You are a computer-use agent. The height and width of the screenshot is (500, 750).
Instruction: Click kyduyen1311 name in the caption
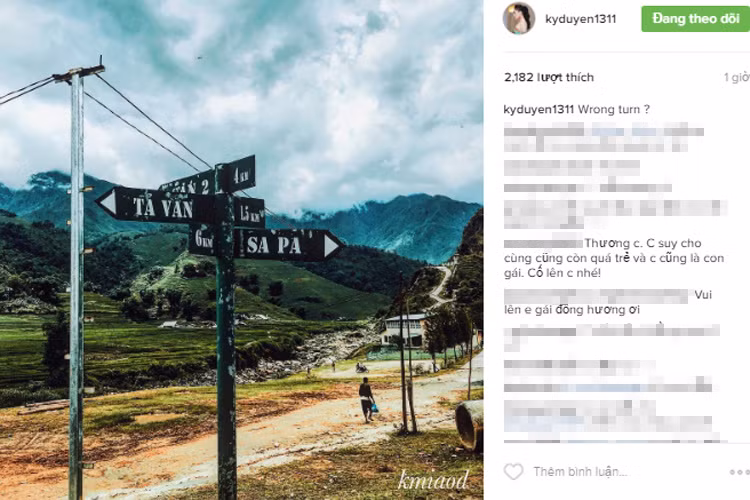click(x=539, y=110)
